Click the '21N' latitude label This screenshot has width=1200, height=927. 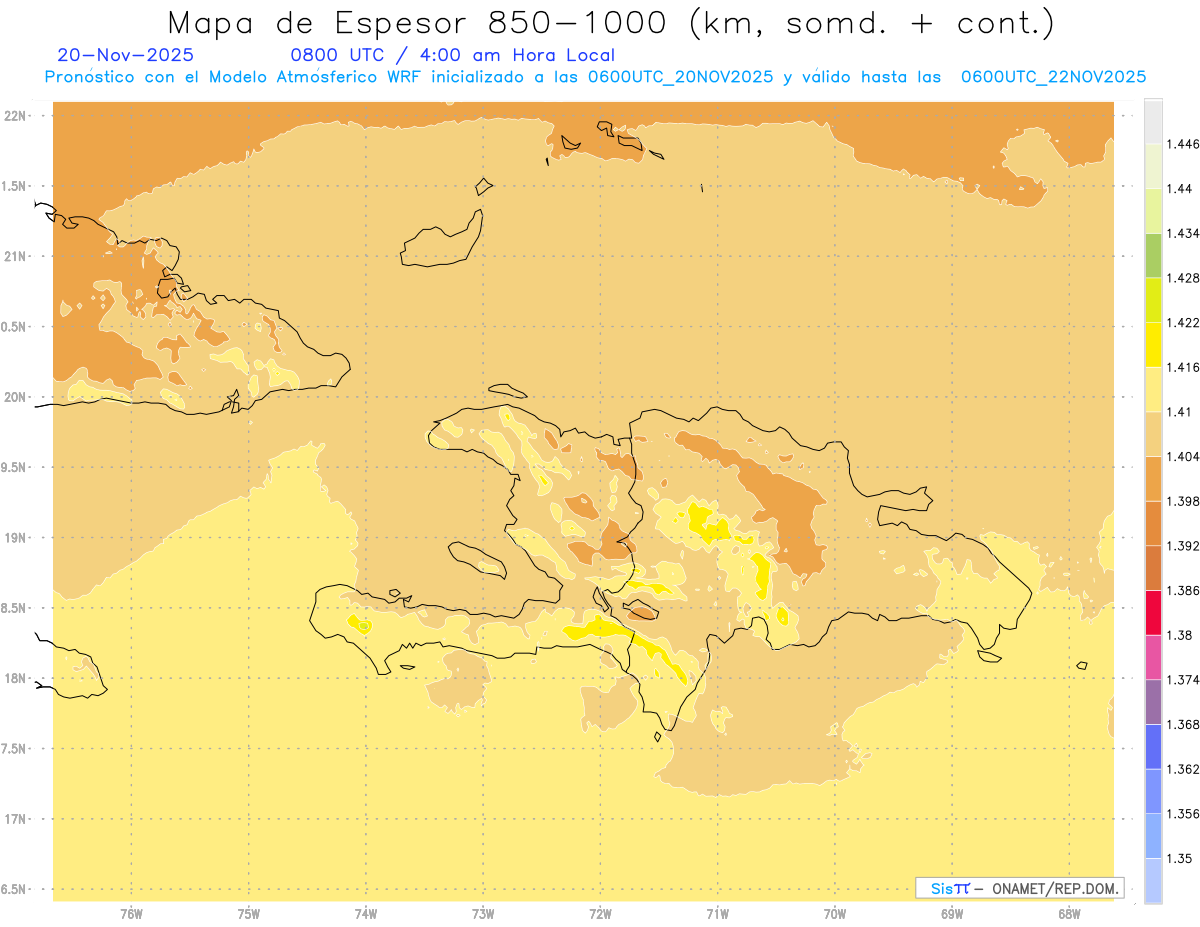[14, 256]
